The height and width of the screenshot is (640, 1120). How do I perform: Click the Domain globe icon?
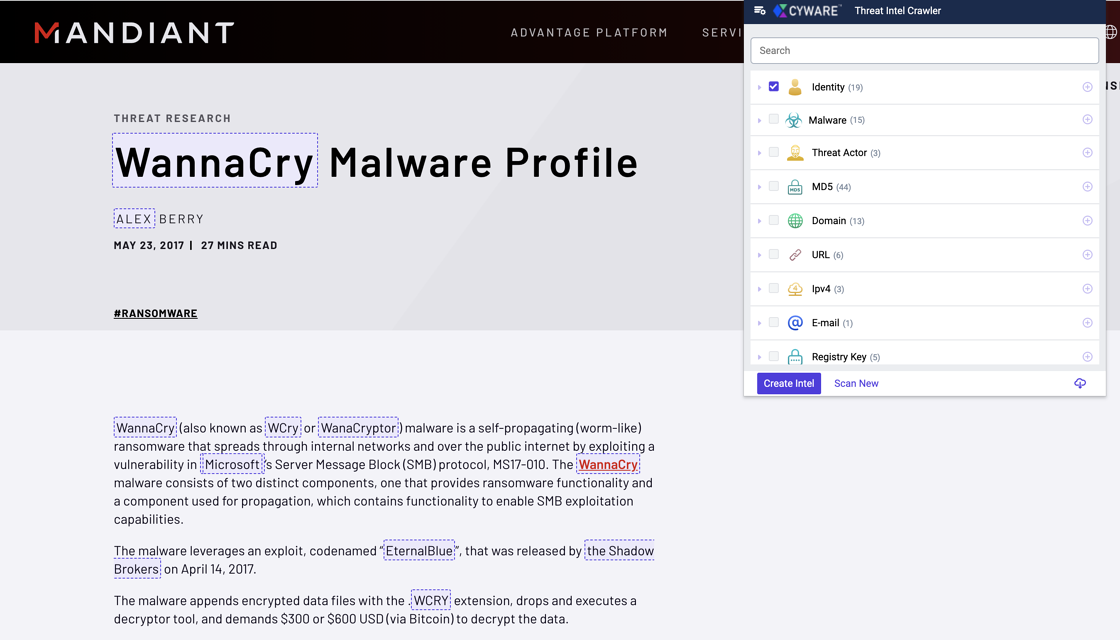coord(795,221)
